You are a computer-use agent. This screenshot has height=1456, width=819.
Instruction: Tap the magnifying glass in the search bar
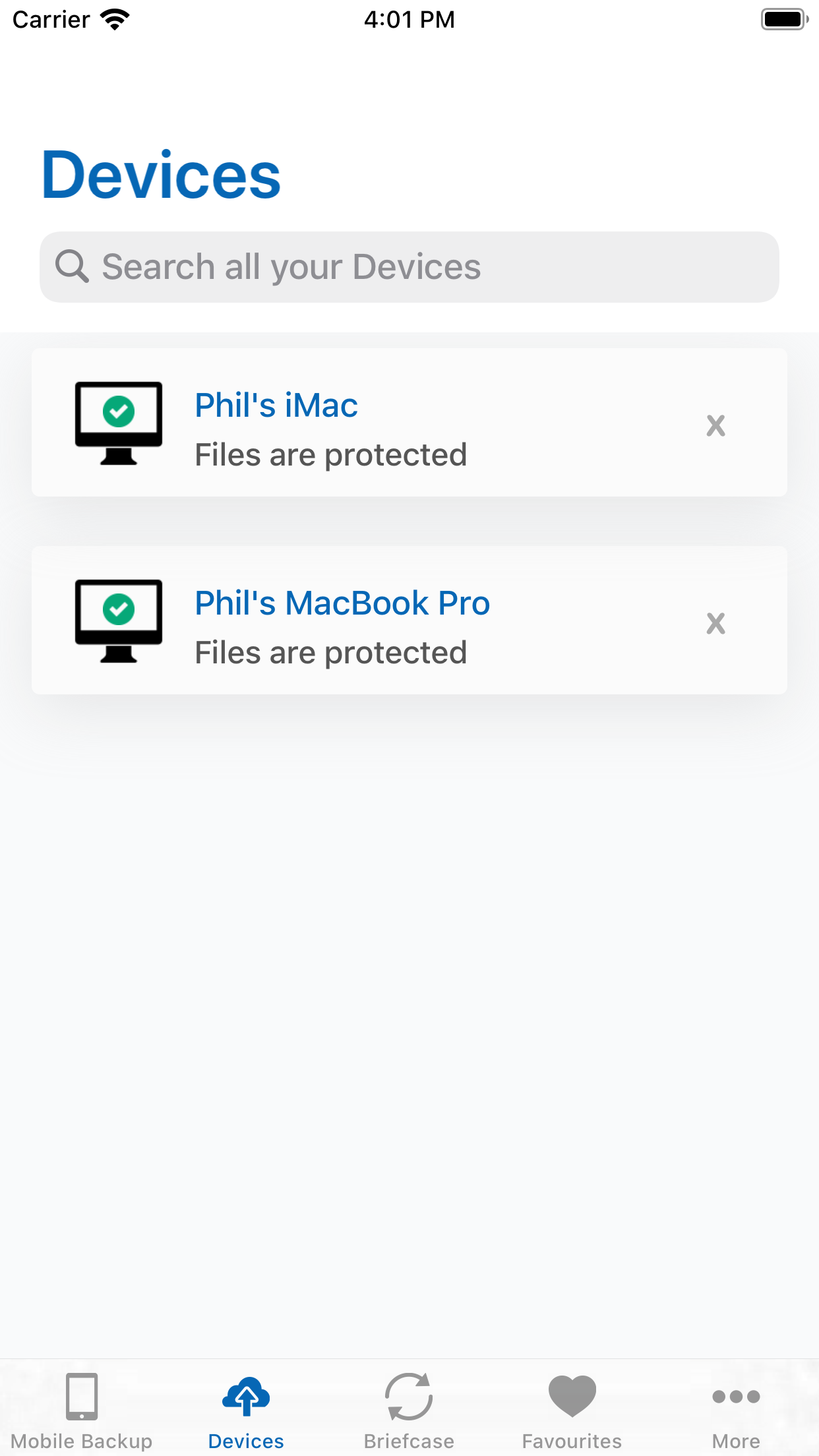pos(73,266)
